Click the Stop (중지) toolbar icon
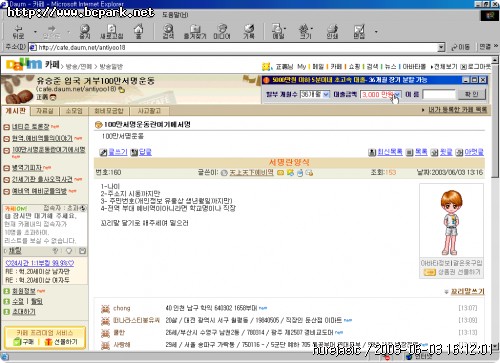 pos(85,31)
